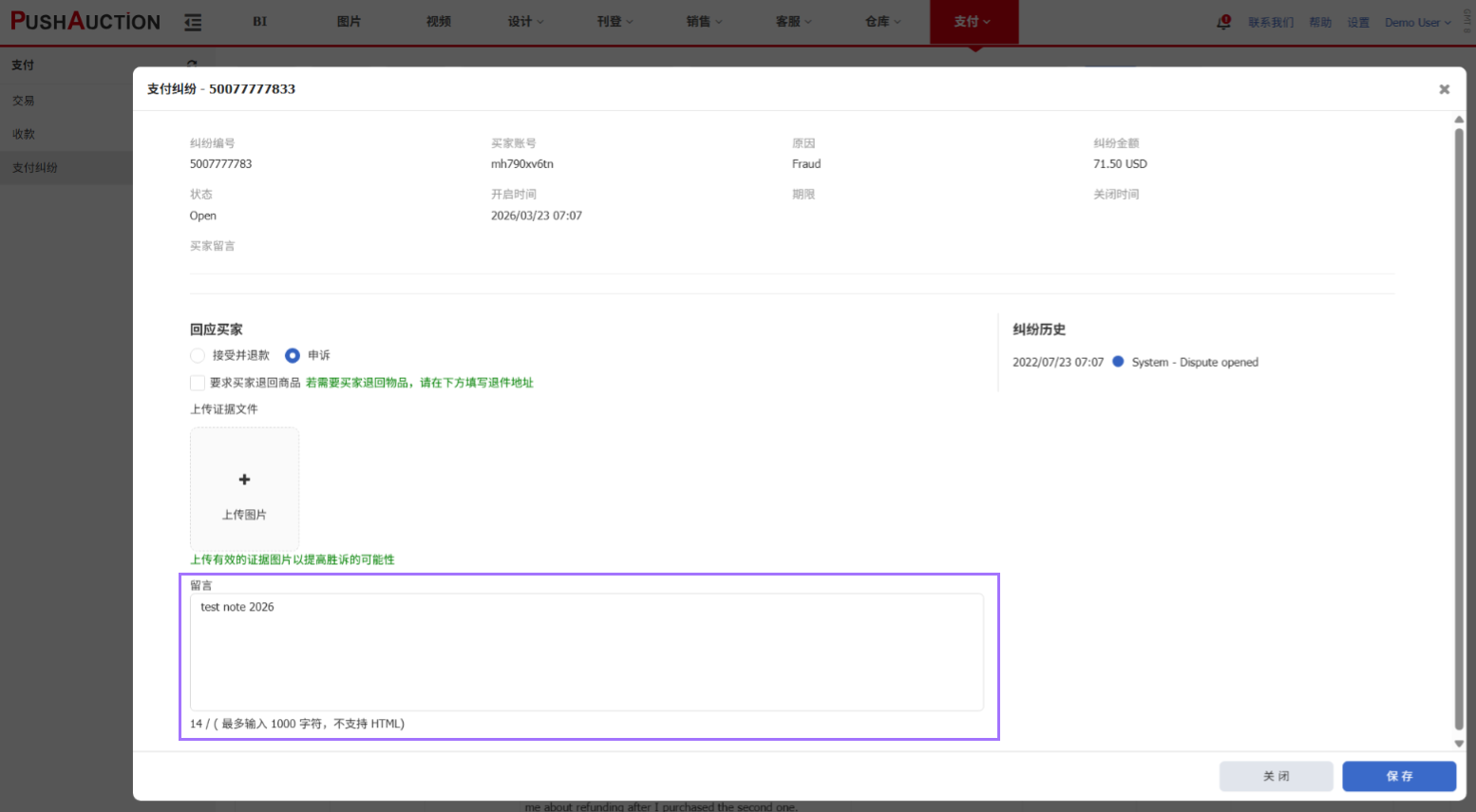
Task: Click the PushAuction logo
Action: pos(85,21)
